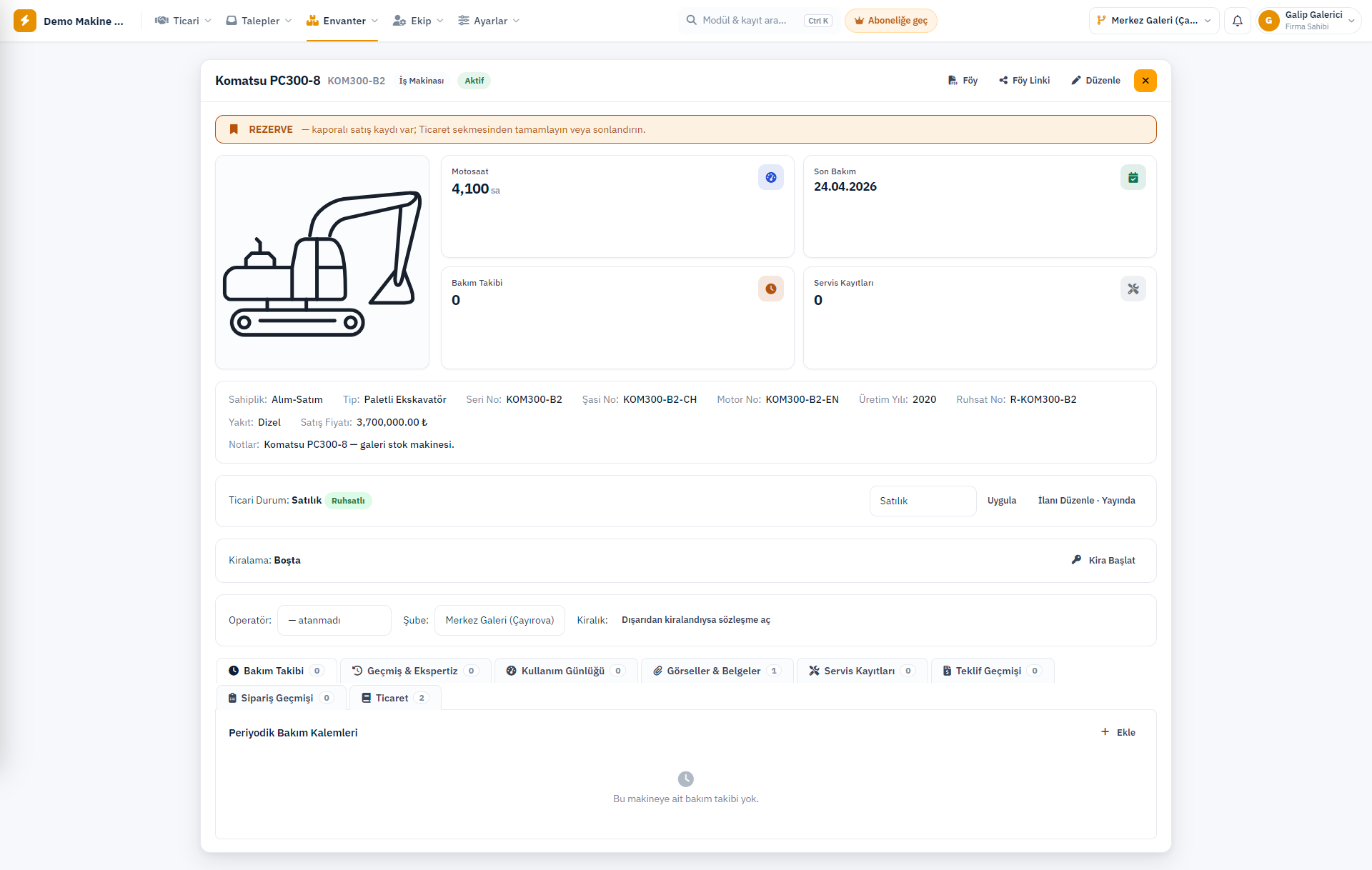Image resolution: width=1372 pixels, height=870 pixels.
Task: Switch to the Görseller & Belgeler tab
Action: pyautogui.click(x=717, y=671)
